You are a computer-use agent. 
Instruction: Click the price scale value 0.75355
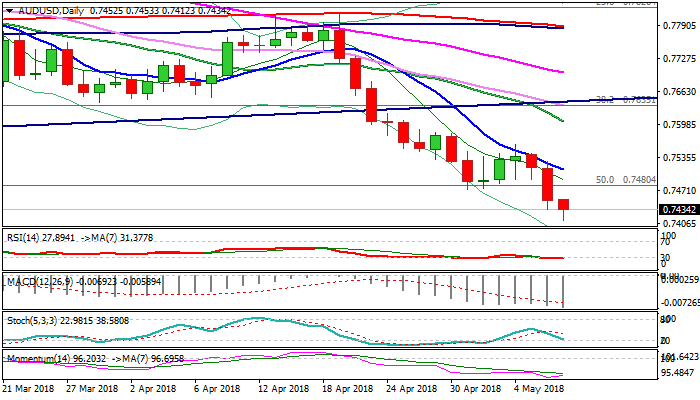tap(679, 158)
